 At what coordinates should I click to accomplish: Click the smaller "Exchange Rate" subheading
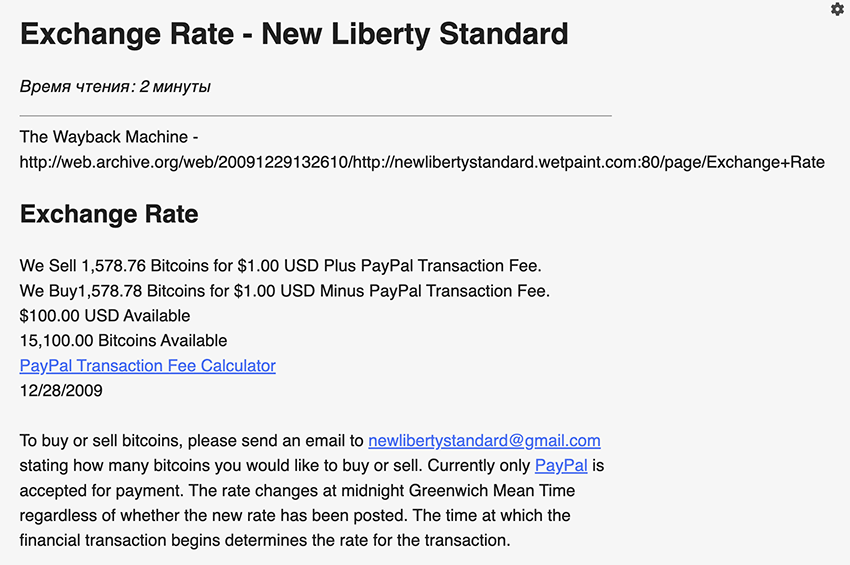coord(109,214)
